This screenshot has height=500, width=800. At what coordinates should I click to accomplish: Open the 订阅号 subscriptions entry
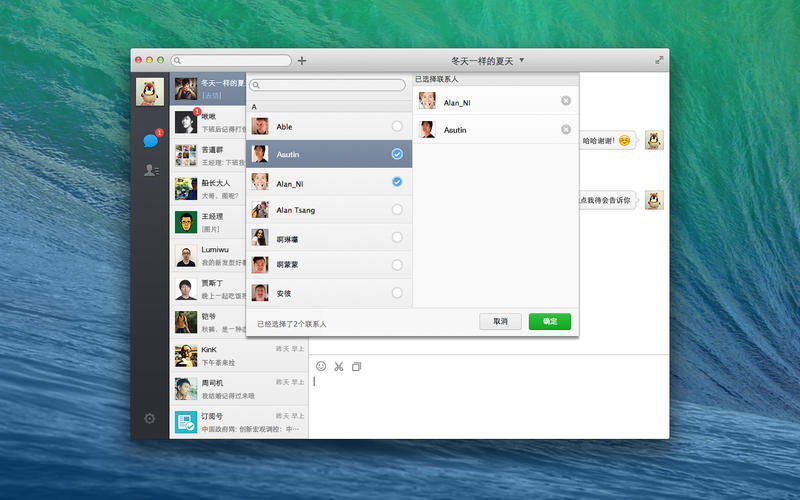click(x=239, y=422)
